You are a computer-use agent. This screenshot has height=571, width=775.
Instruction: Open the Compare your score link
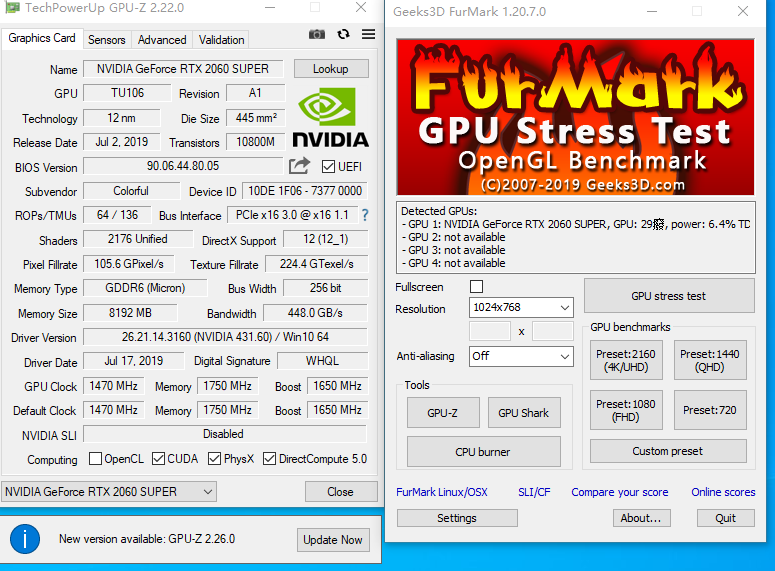coord(620,492)
